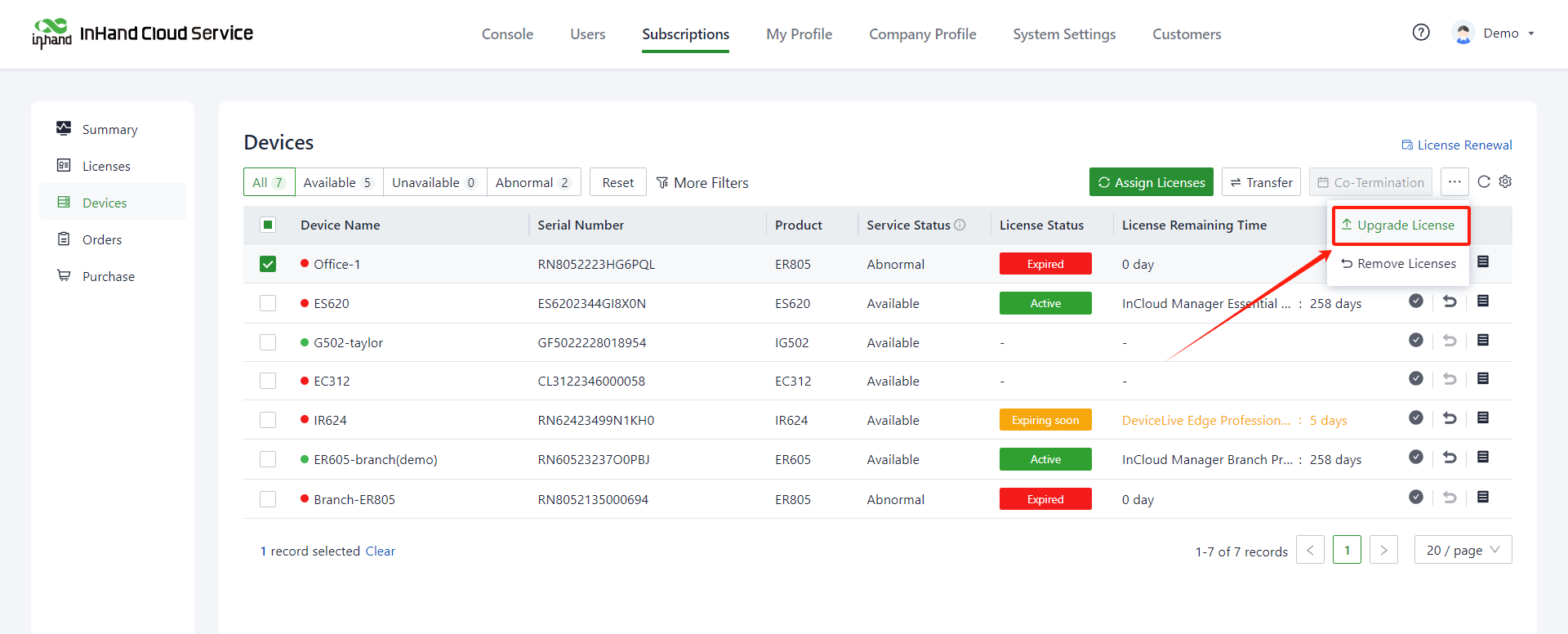Click the refresh icon beside the ellipsis button
Image resolution: width=1568 pixels, height=634 pixels.
pyautogui.click(x=1484, y=181)
